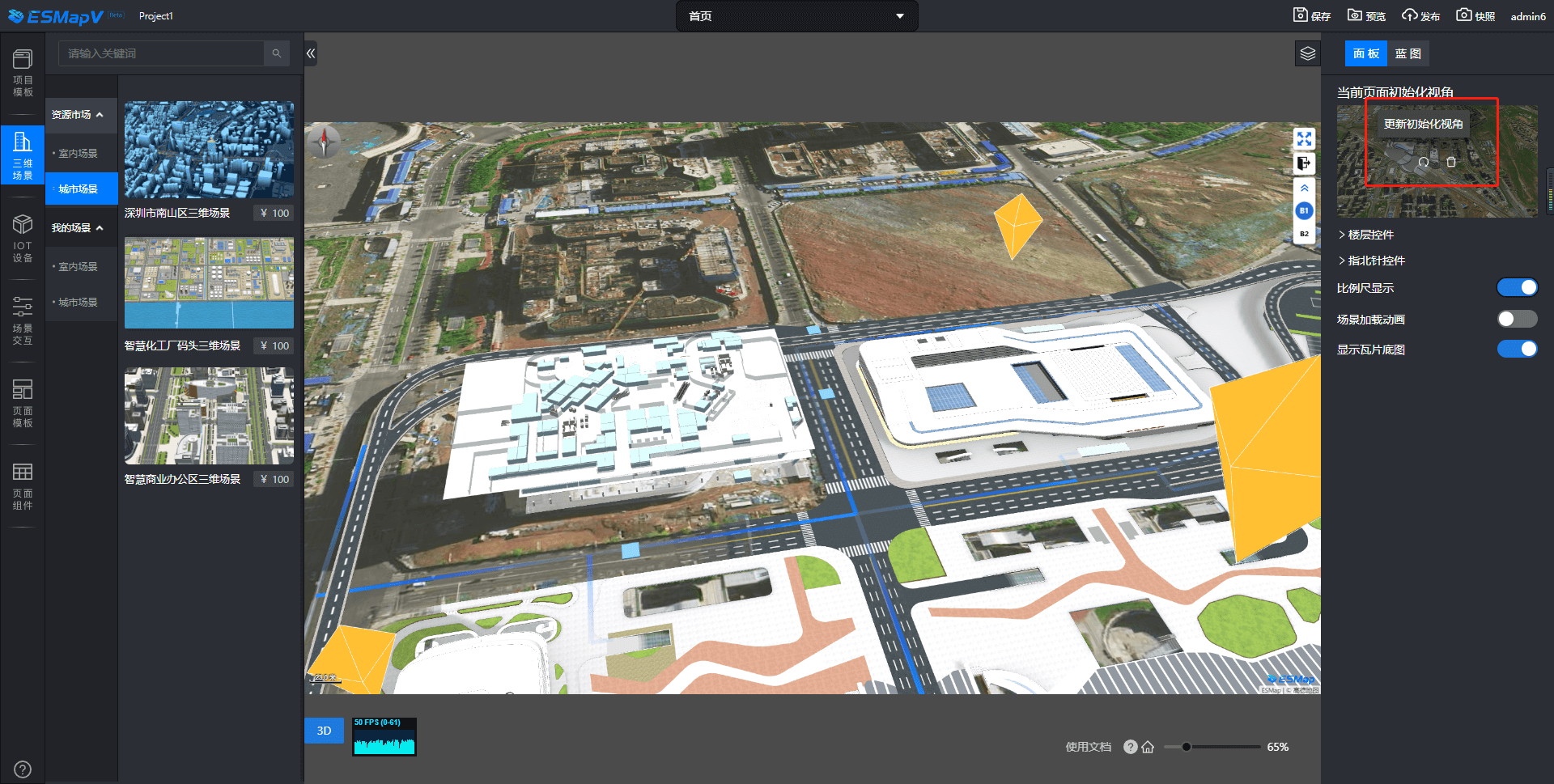This screenshot has height=784, width=1554.
Task: Take a snapshot with camera icon
Action: tap(1463, 15)
